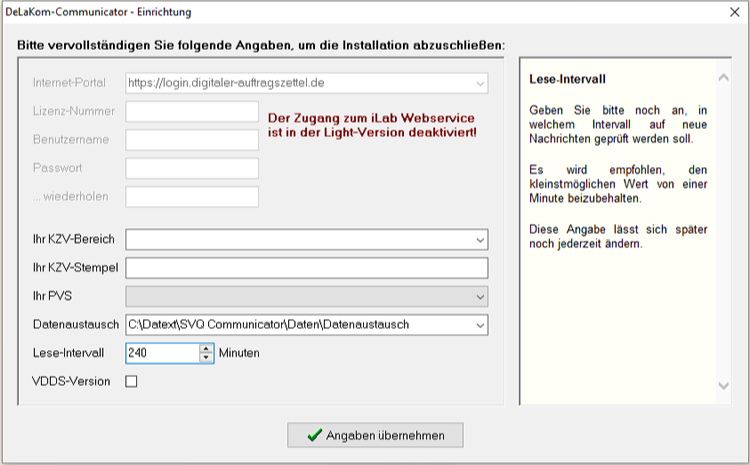
Task: Expand the Ihr KZV-Bereich dropdown
Action: 479,240
